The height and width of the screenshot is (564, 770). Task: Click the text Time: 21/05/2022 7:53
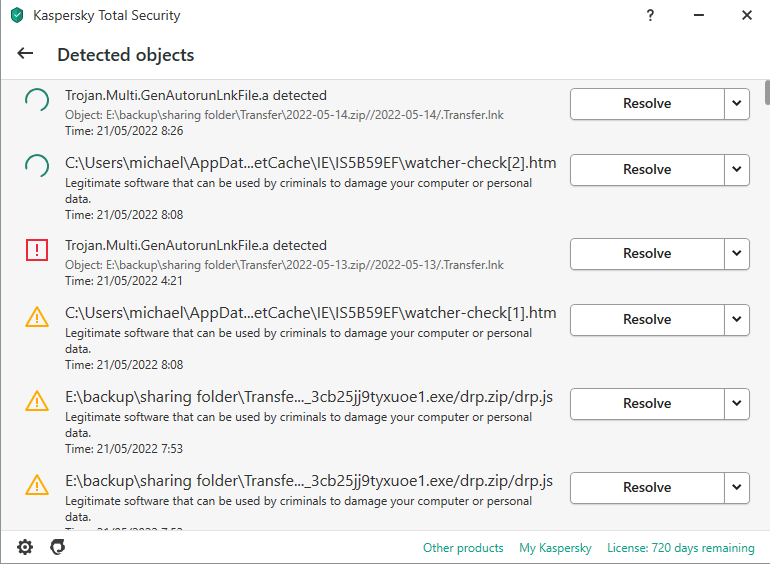pos(124,449)
